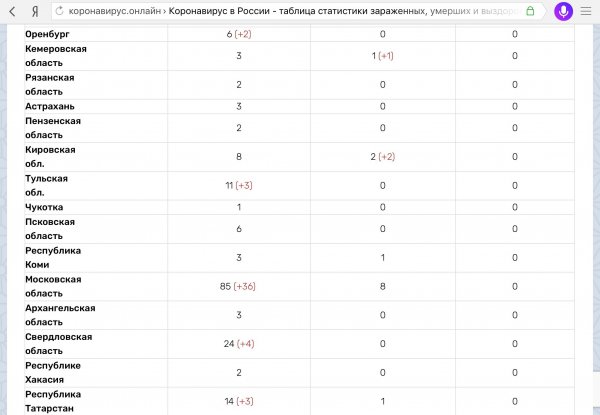This screenshot has width=600, height=415.
Task: Click the green lock security icon
Action: click(x=531, y=10)
